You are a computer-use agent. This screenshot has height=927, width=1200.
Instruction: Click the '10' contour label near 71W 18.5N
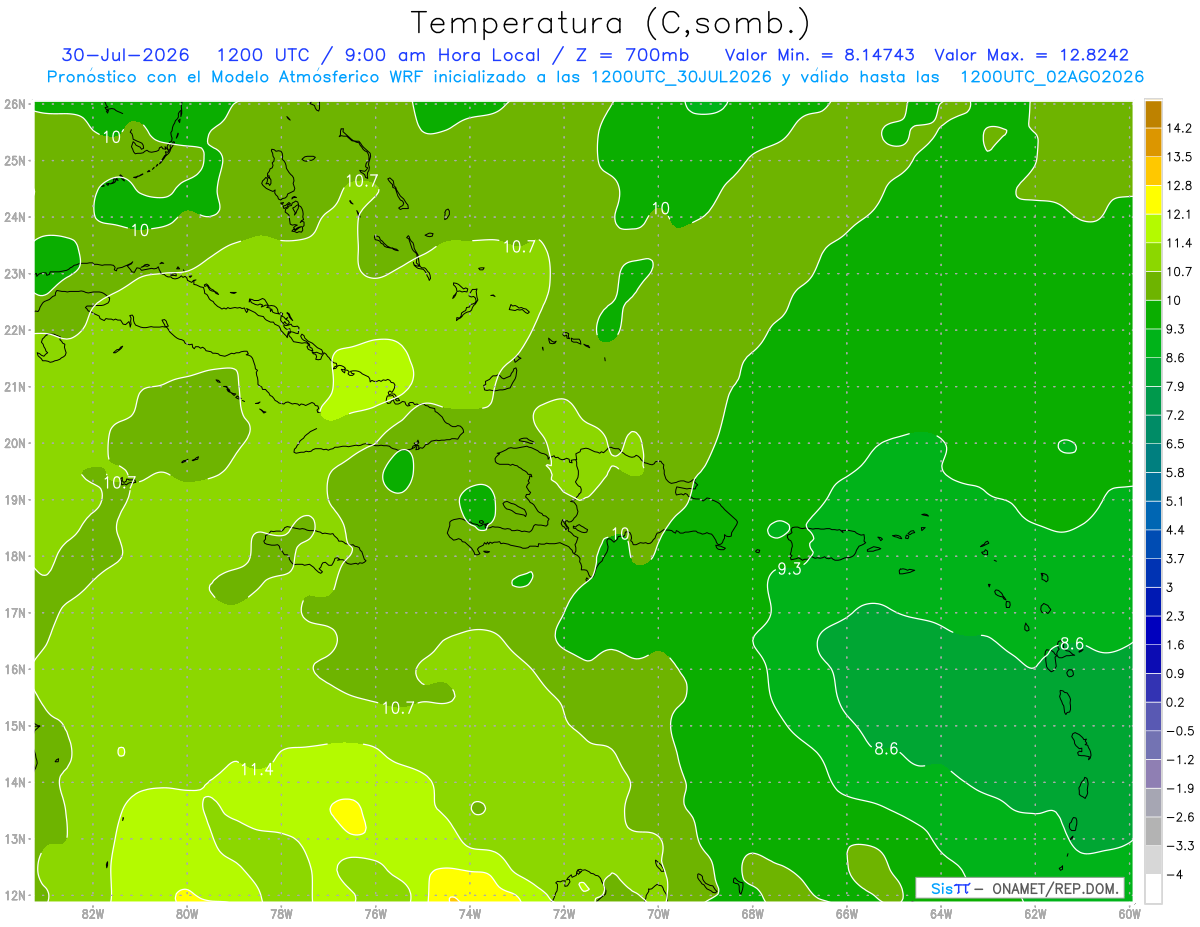click(x=620, y=533)
